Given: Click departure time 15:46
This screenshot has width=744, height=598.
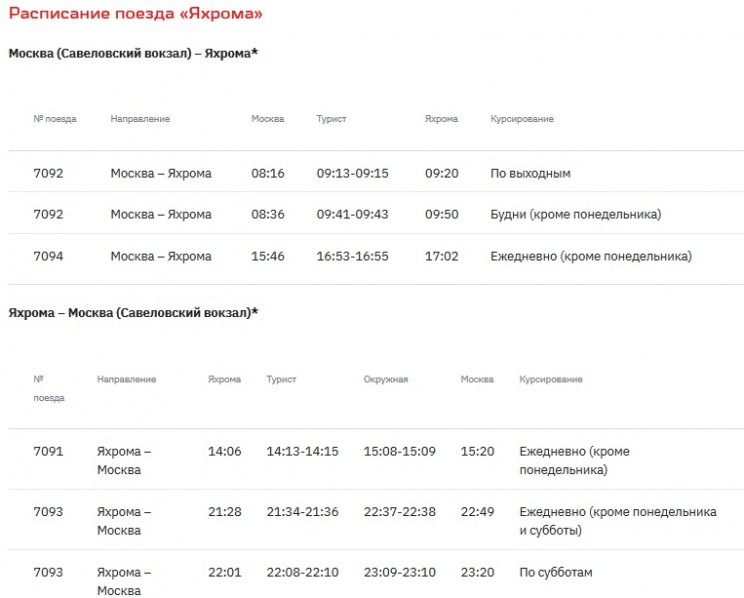Looking at the screenshot, I should point(268,256).
